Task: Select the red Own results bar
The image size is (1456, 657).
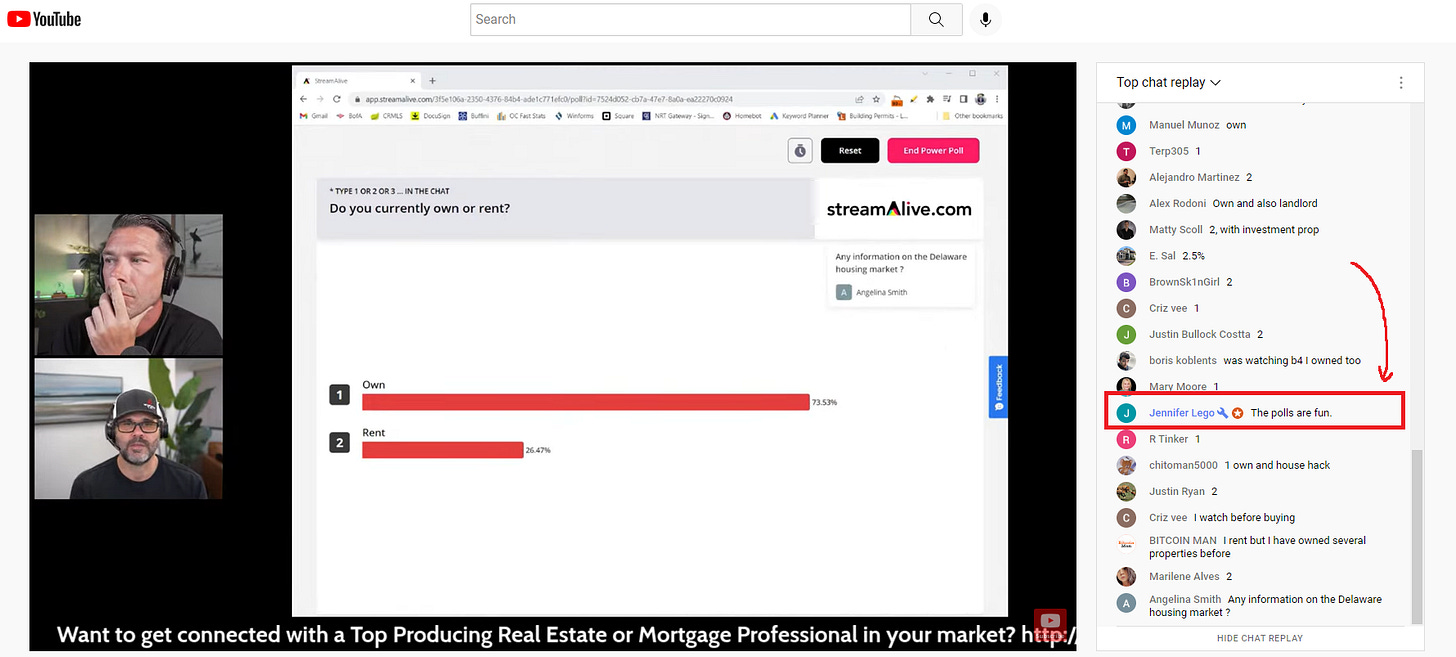Action: point(585,402)
